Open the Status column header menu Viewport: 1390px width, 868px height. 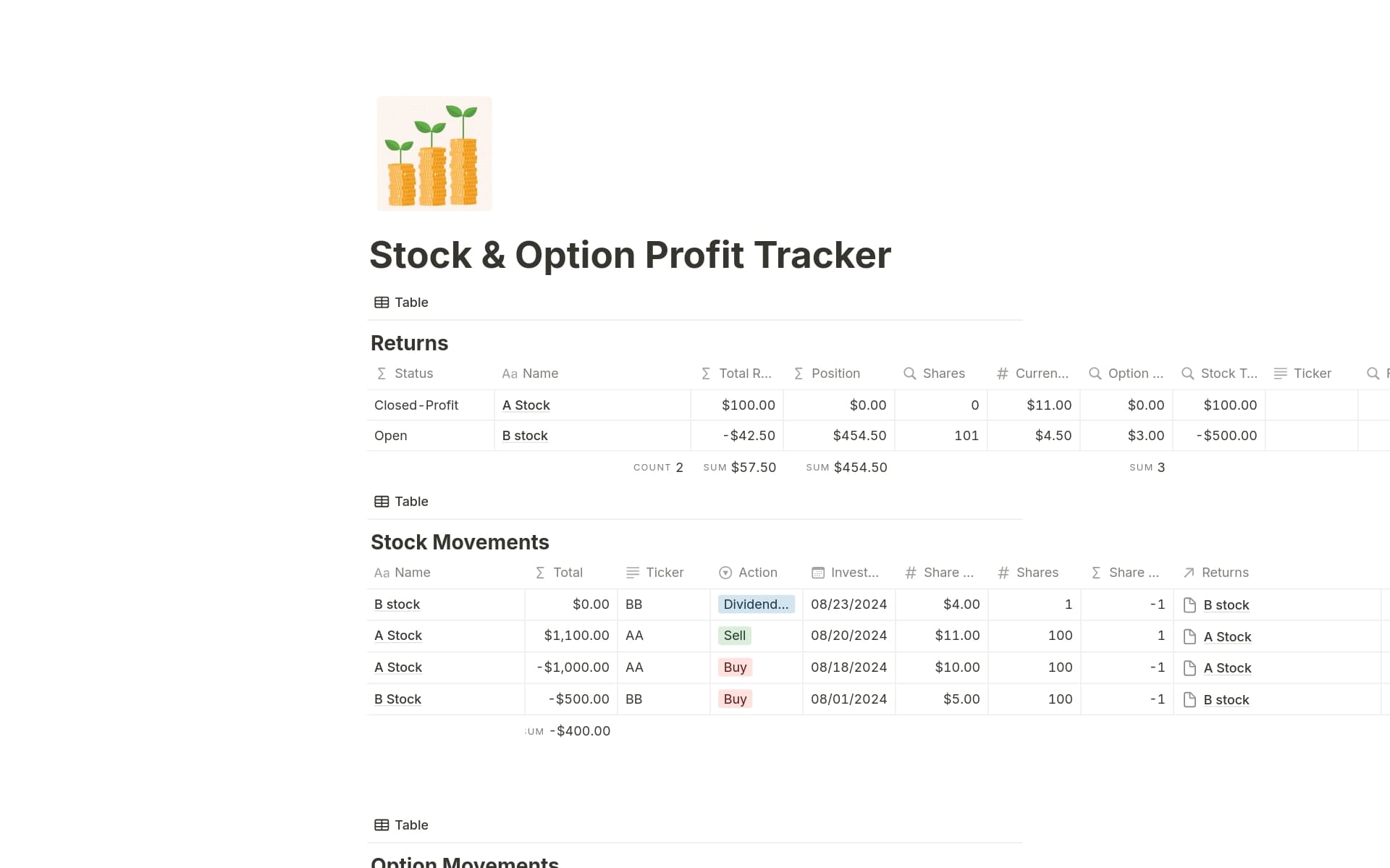pyautogui.click(x=413, y=374)
